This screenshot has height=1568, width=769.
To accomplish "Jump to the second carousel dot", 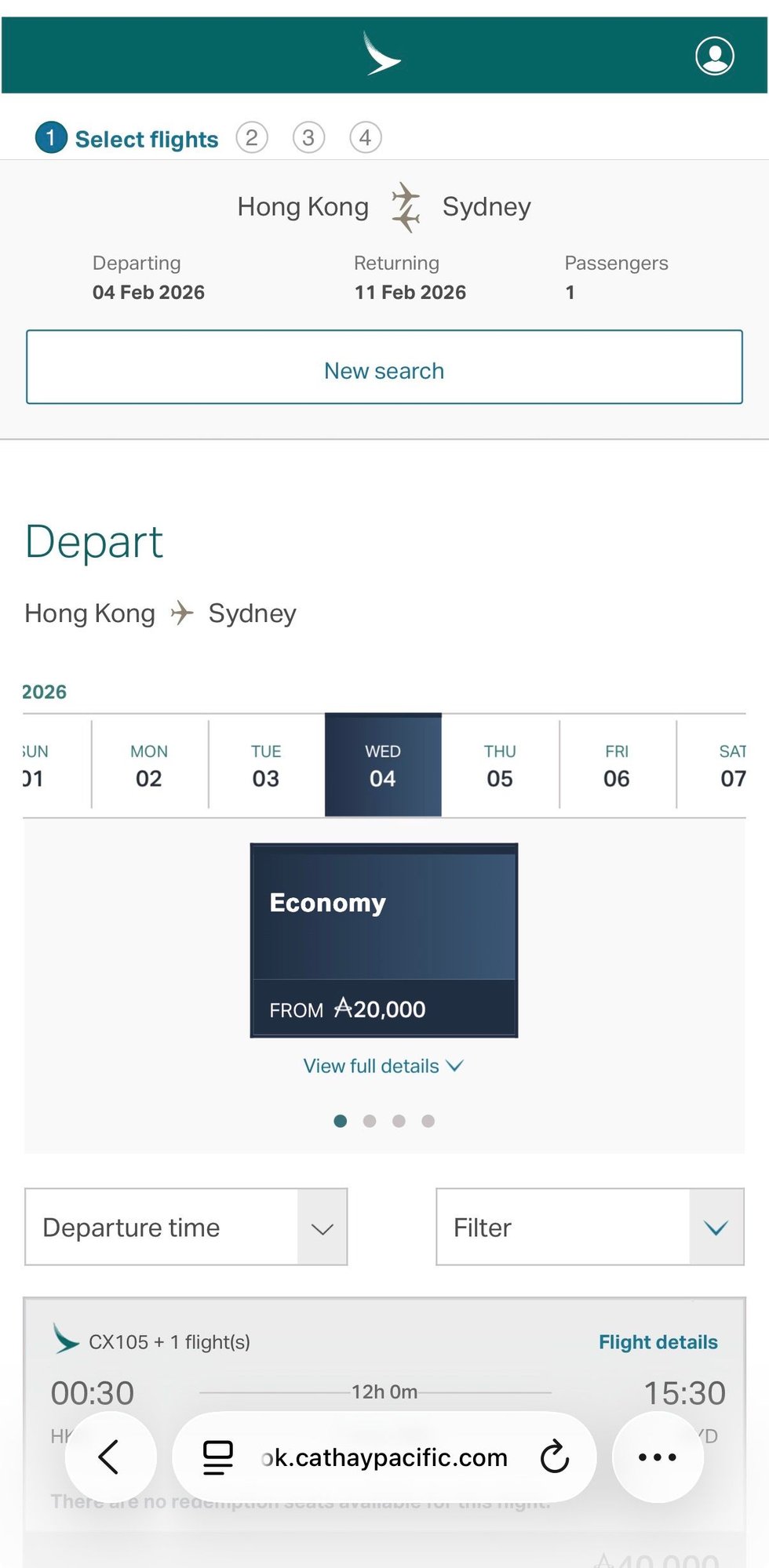I will [x=370, y=1121].
